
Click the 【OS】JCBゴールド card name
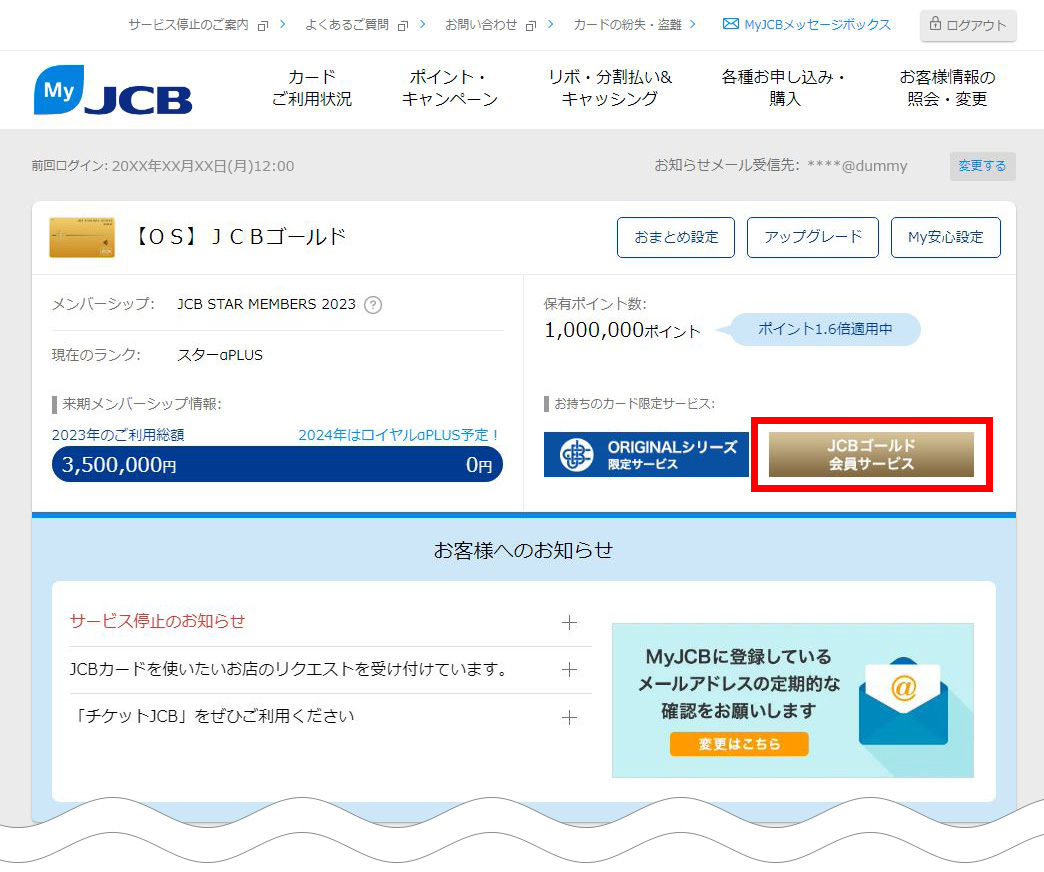241,237
